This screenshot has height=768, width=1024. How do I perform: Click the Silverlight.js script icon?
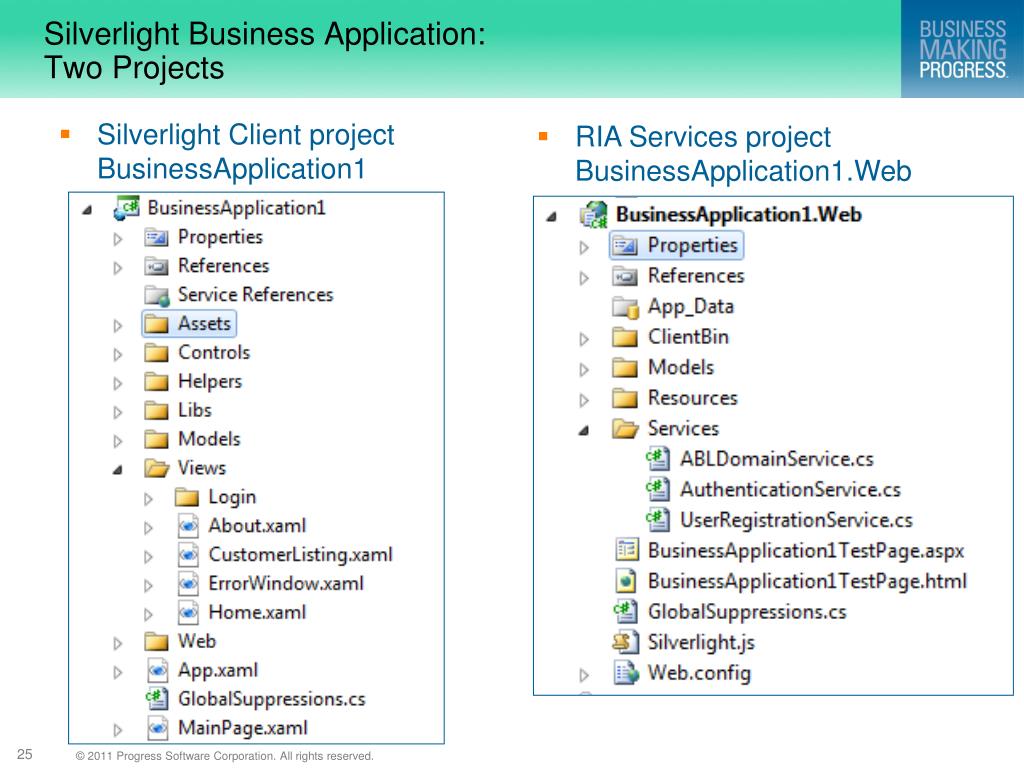(626, 643)
